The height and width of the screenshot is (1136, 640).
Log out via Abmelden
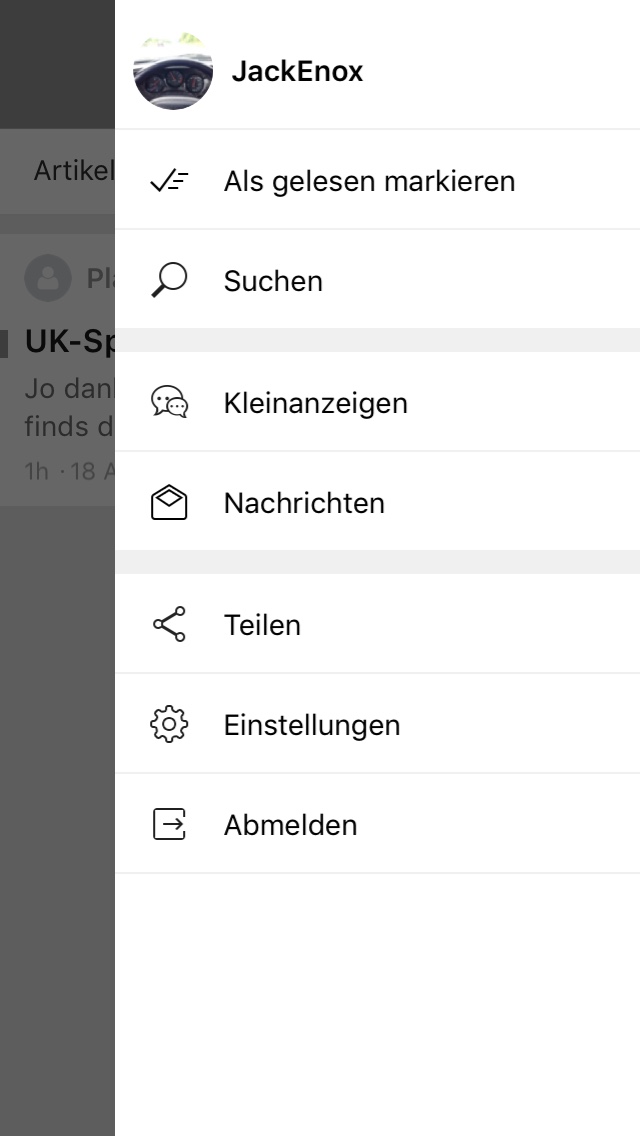(290, 826)
